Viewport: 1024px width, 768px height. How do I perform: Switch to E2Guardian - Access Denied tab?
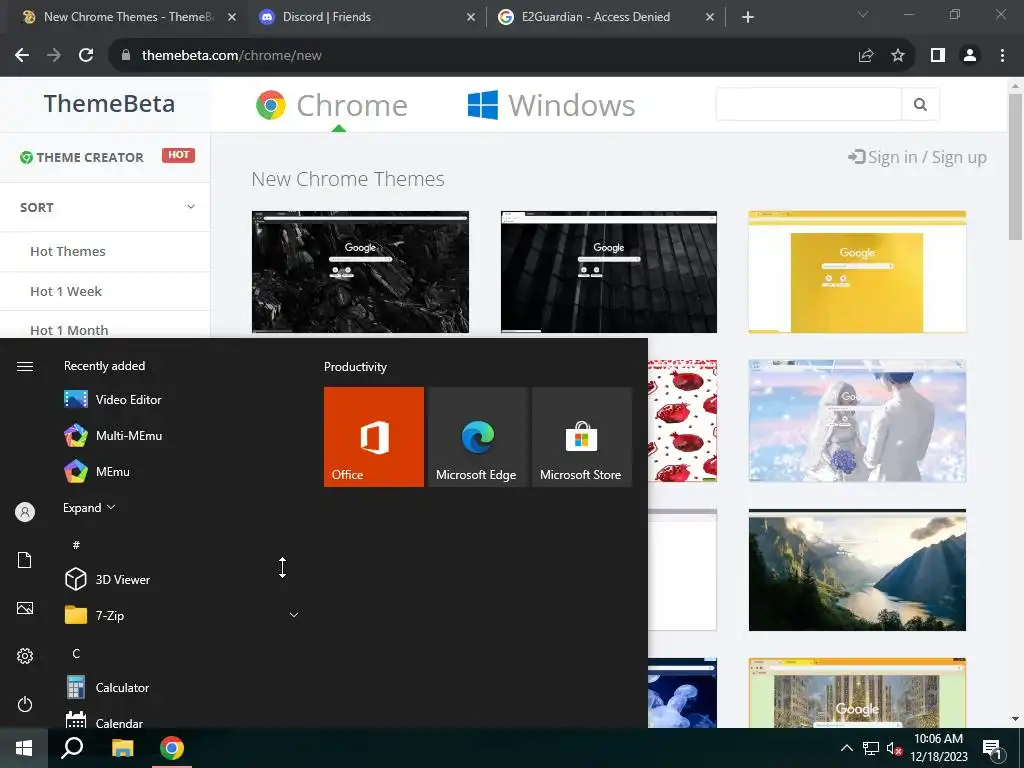click(606, 17)
